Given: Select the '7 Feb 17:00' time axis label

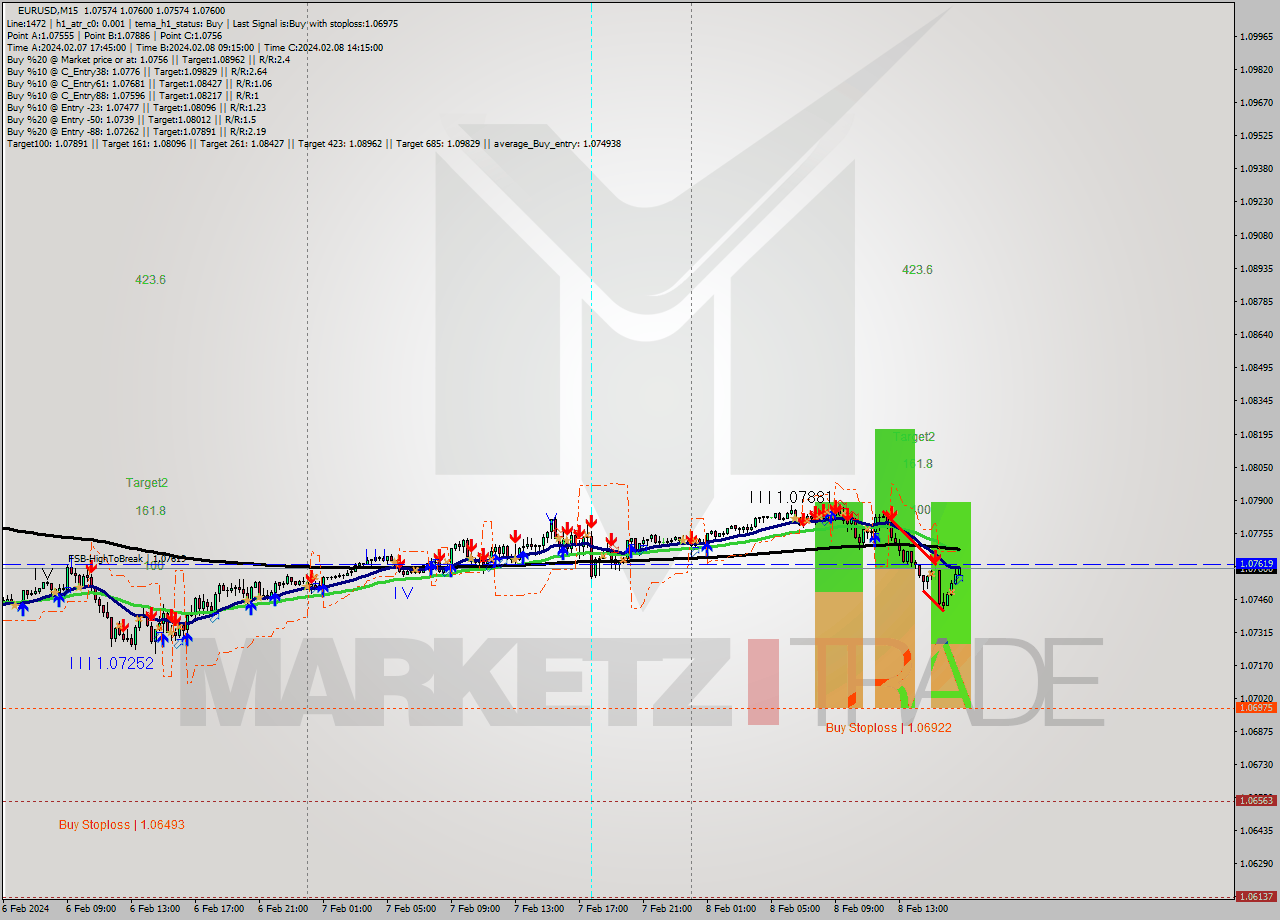Looking at the screenshot, I should pos(603,909).
